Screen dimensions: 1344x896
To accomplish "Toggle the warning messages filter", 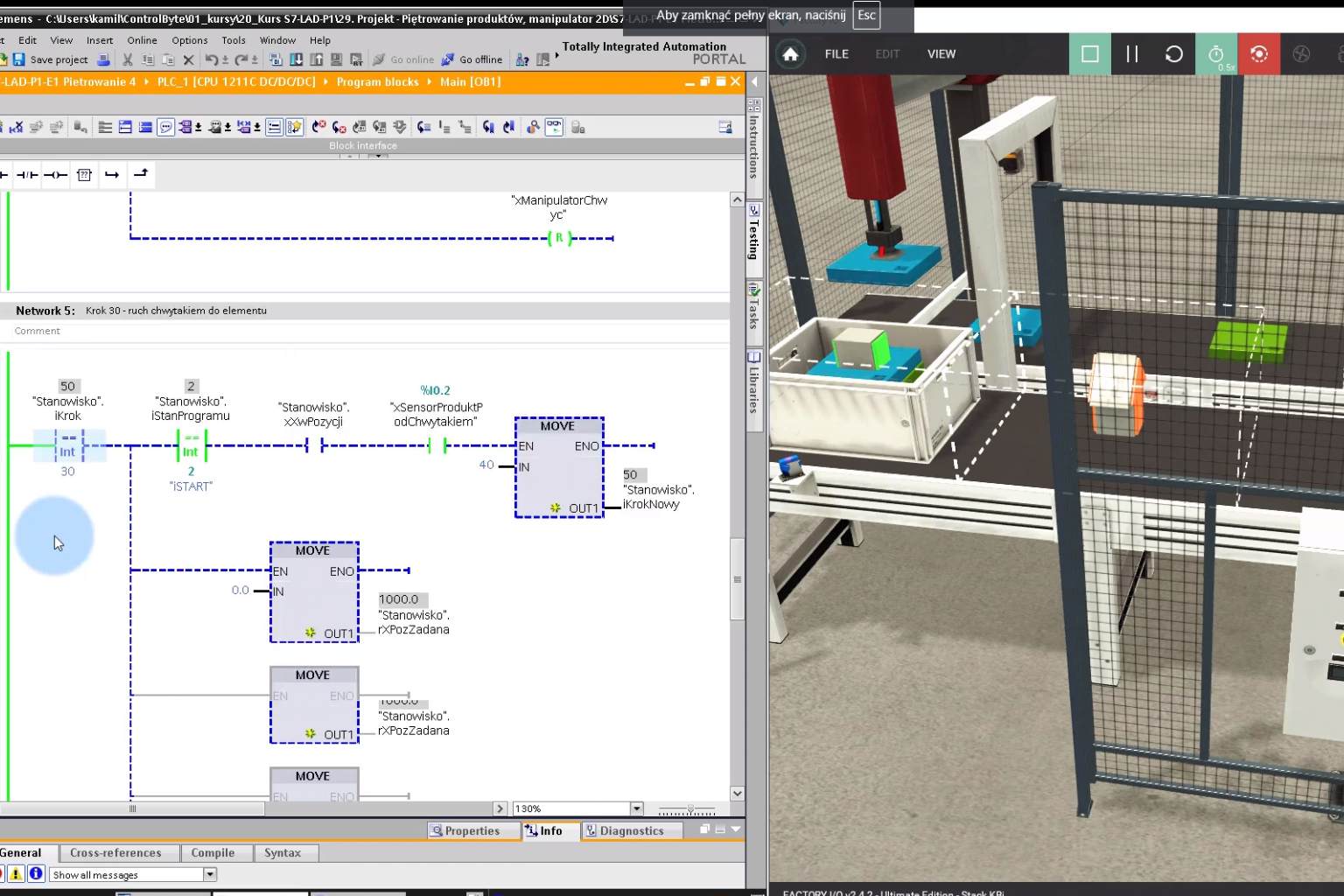I will (16, 874).
